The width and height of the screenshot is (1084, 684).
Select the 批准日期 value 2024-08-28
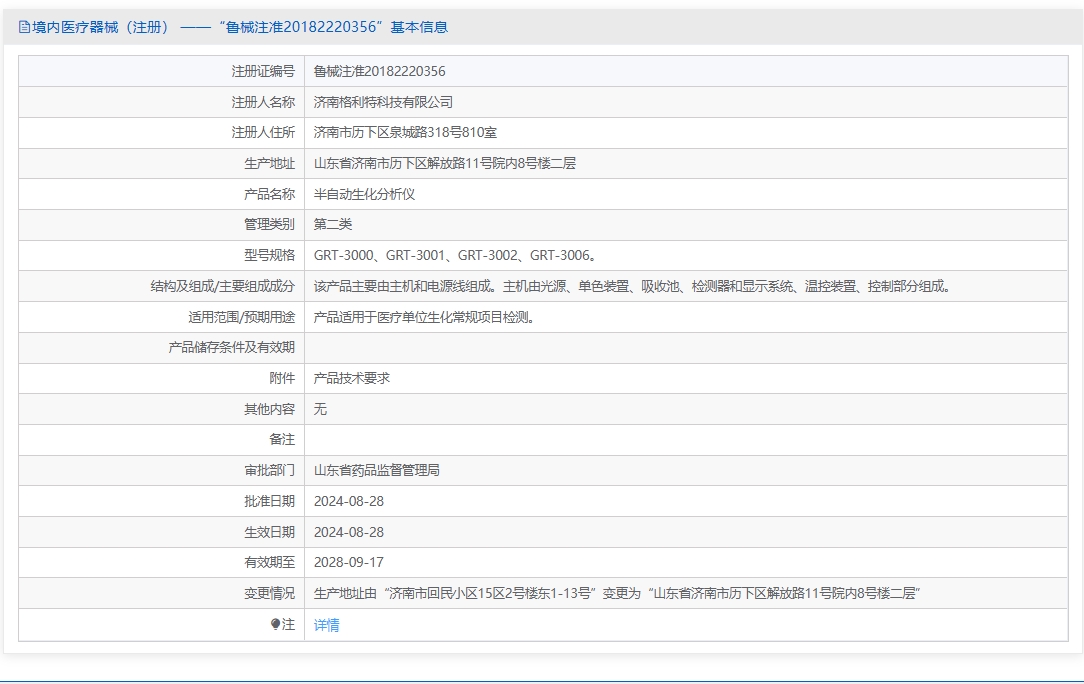348,501
